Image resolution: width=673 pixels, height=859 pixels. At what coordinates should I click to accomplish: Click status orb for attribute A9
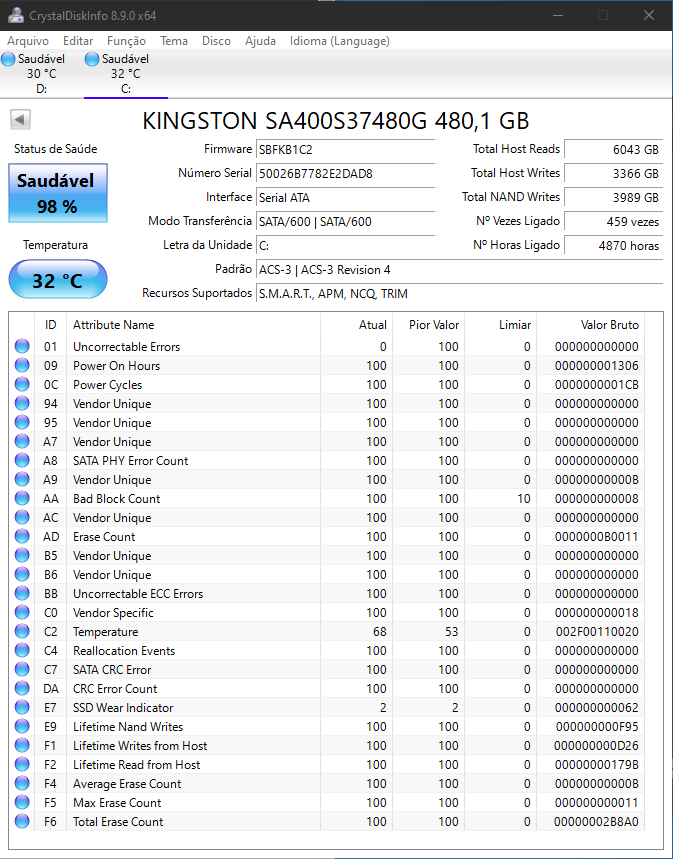pyautogui.click(x=22, y=479)
